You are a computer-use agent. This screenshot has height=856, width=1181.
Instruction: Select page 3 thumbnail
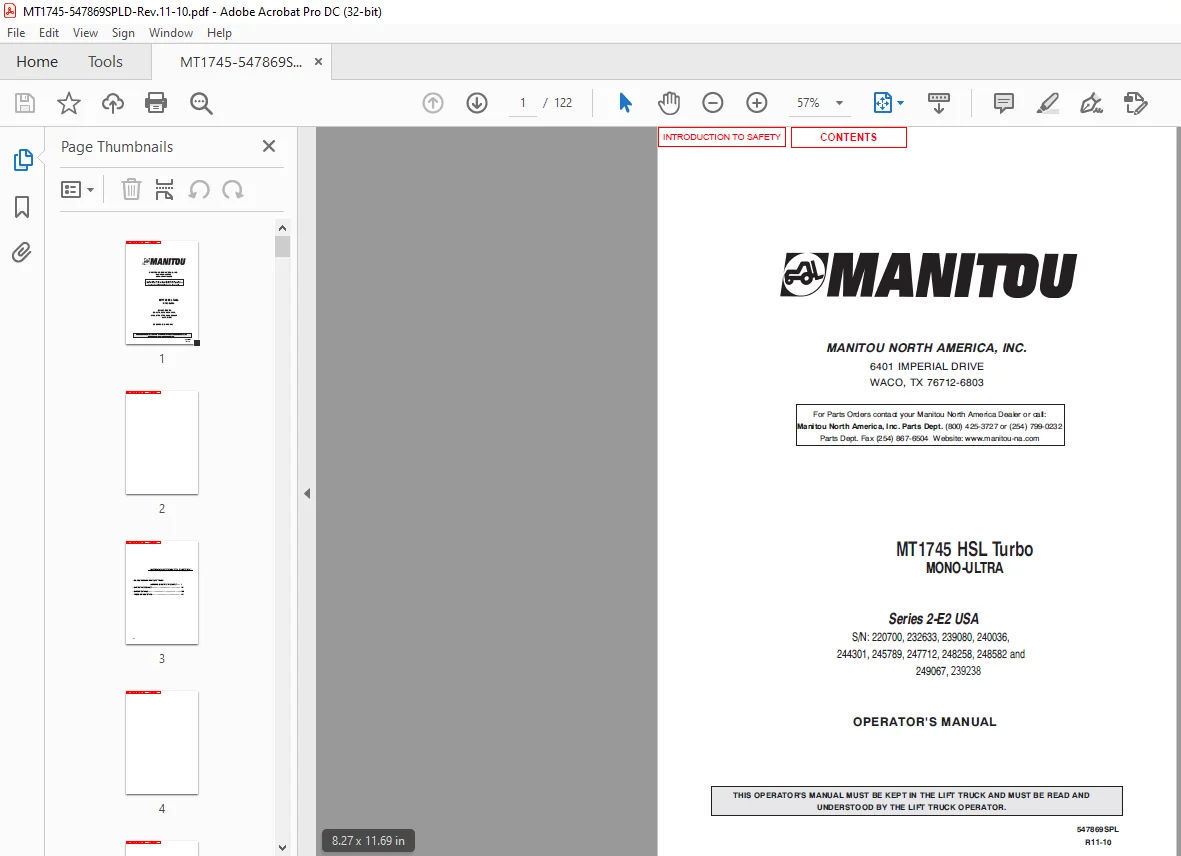[162, 592]
